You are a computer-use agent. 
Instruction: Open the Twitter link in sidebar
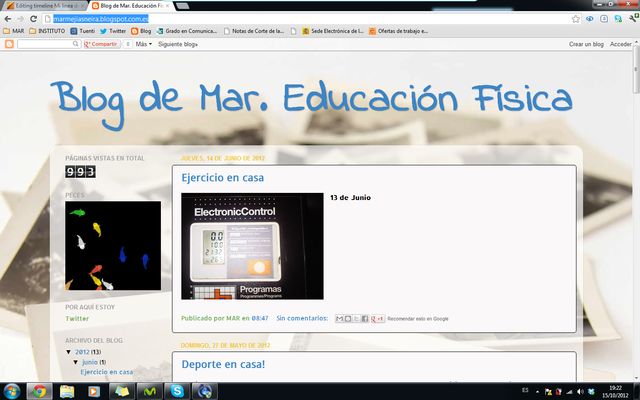(x=77, y=318)
